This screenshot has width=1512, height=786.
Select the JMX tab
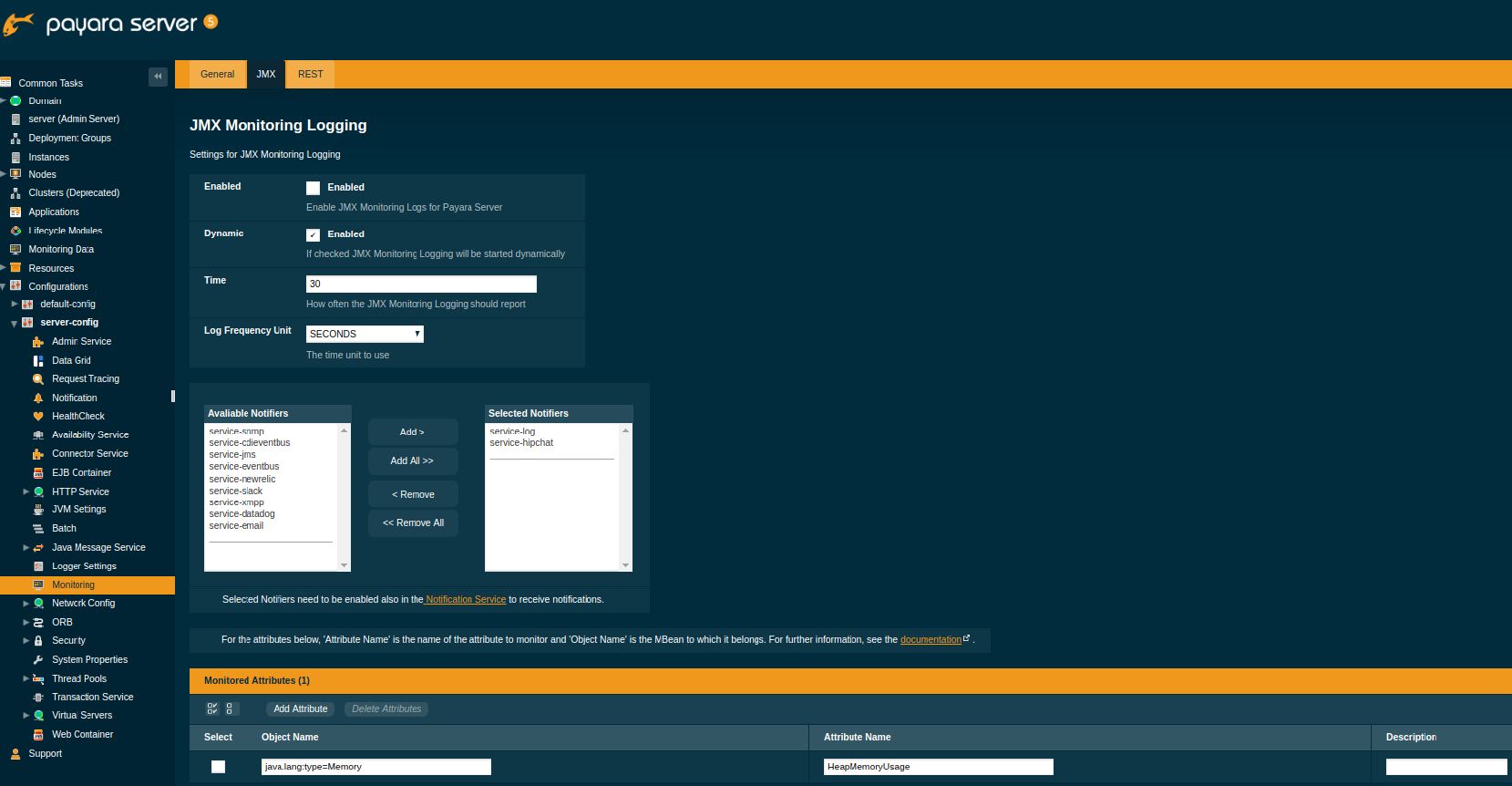tap(266, 75)
